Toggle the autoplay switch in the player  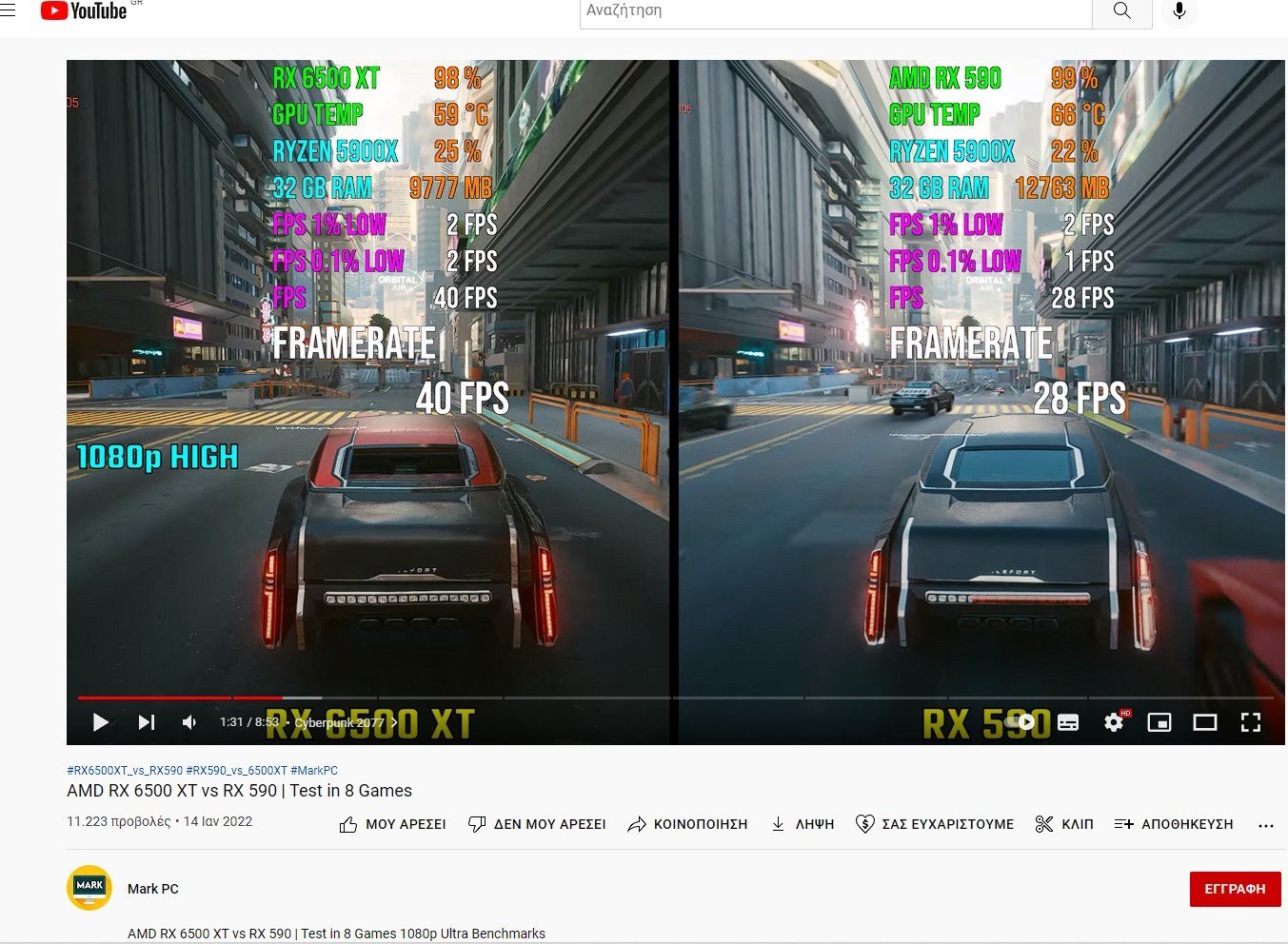1021,722
